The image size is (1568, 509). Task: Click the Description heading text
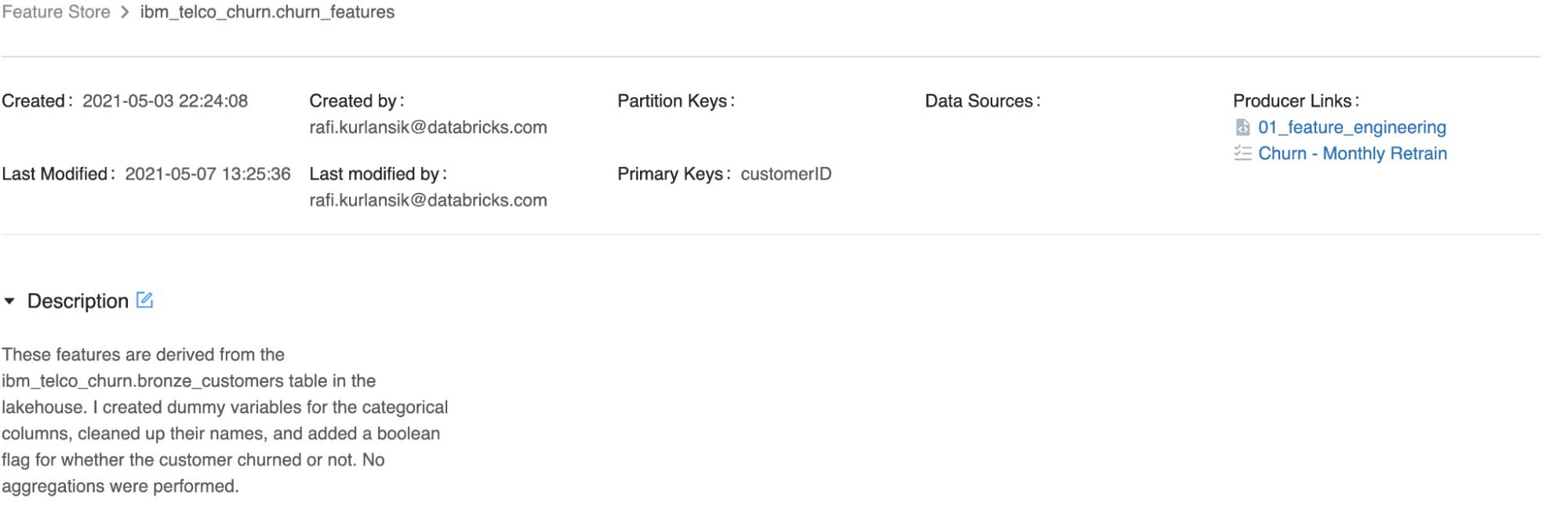[x=78, y=301]
